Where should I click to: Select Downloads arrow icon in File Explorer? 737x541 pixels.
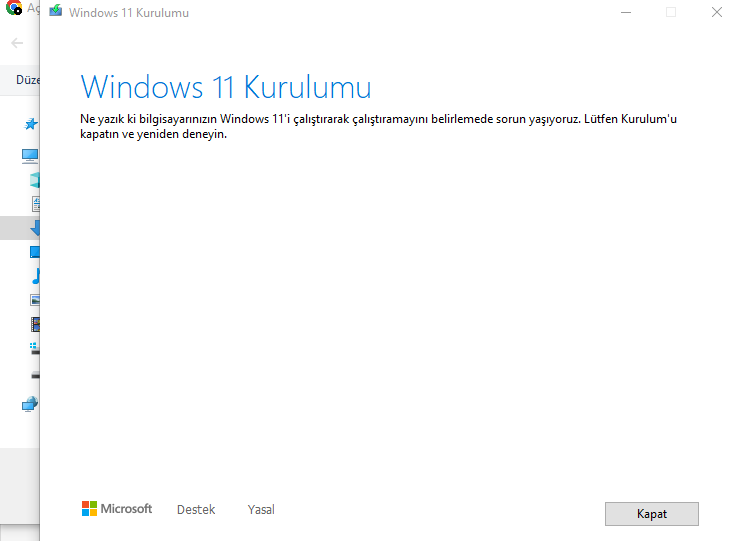point(35,228)
